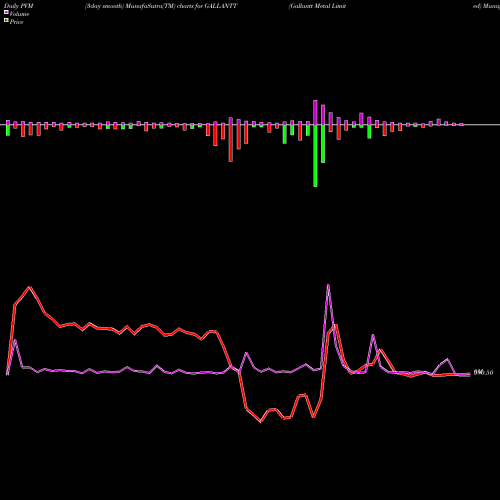Select the 'Volume' legend label
The height and width of the screenshot is (500, 500).
click(x=19, y=14)
